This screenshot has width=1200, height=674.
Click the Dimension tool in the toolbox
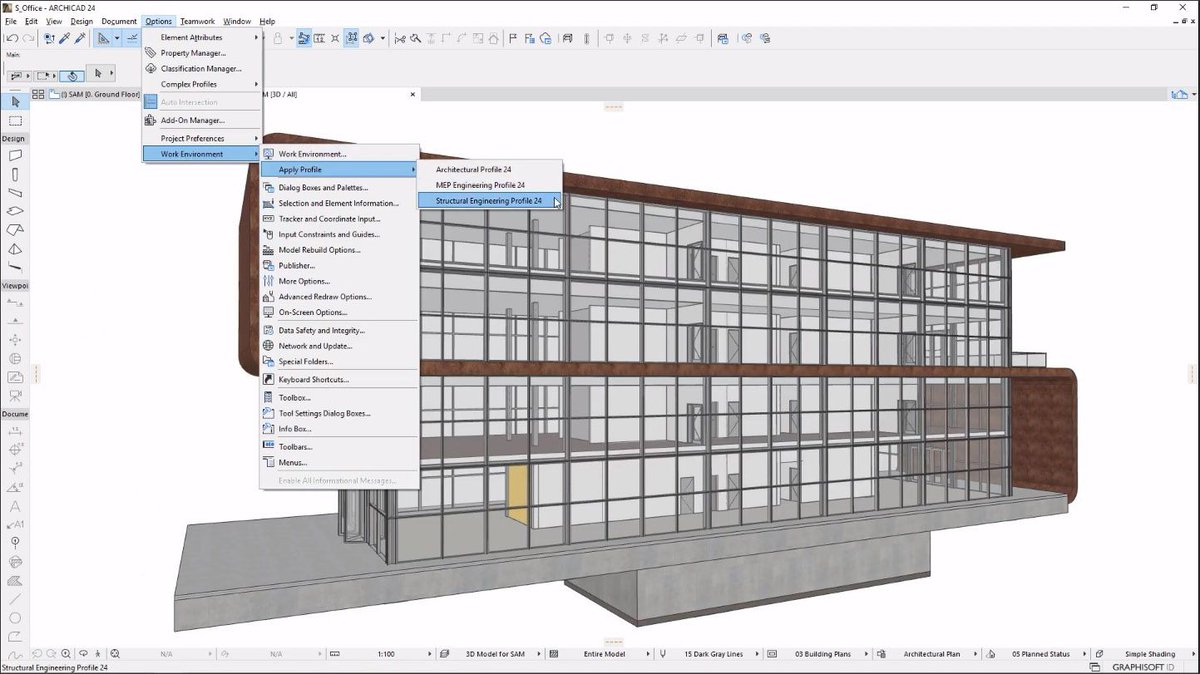[x=15, y=432]
